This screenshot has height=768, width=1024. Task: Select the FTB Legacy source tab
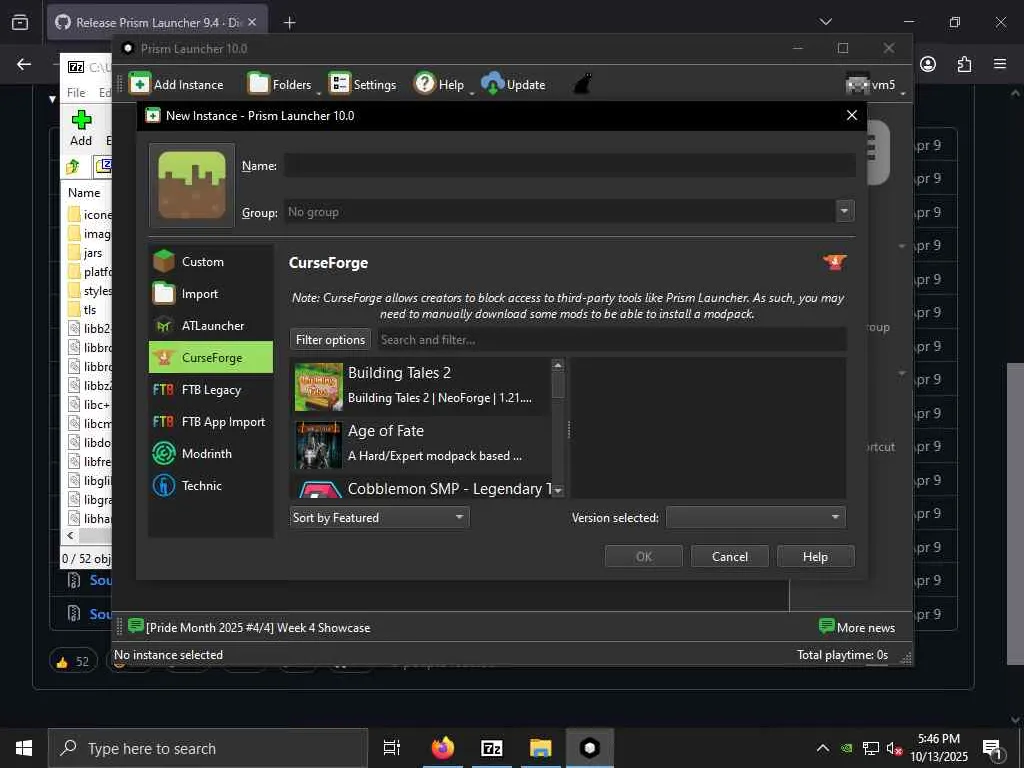click(211, 389)
